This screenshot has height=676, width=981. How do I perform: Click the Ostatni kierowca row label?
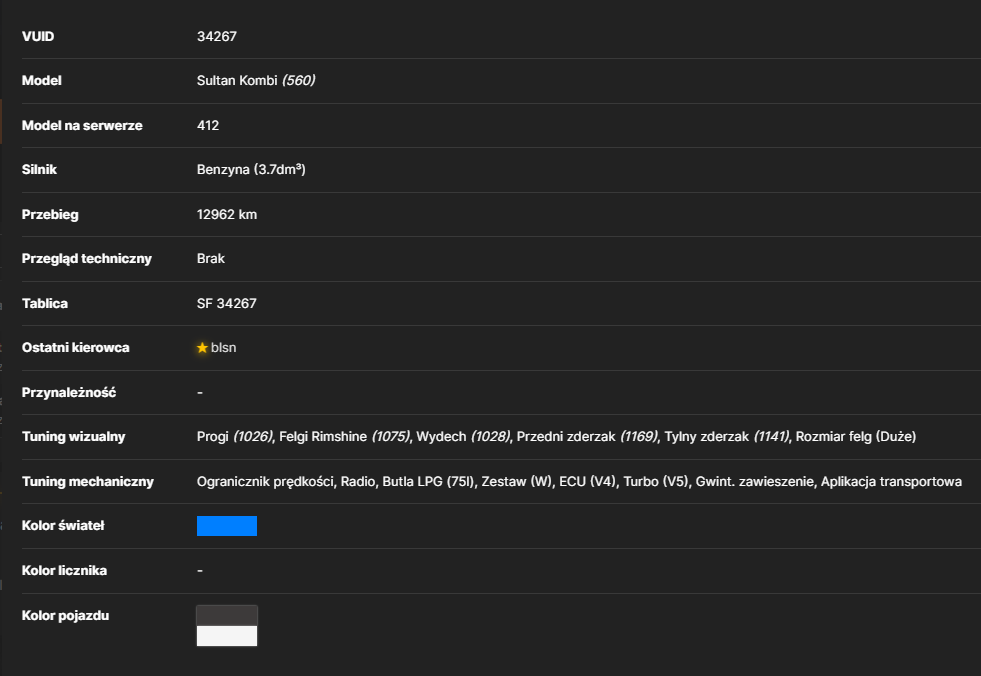(x=76, y=348)
